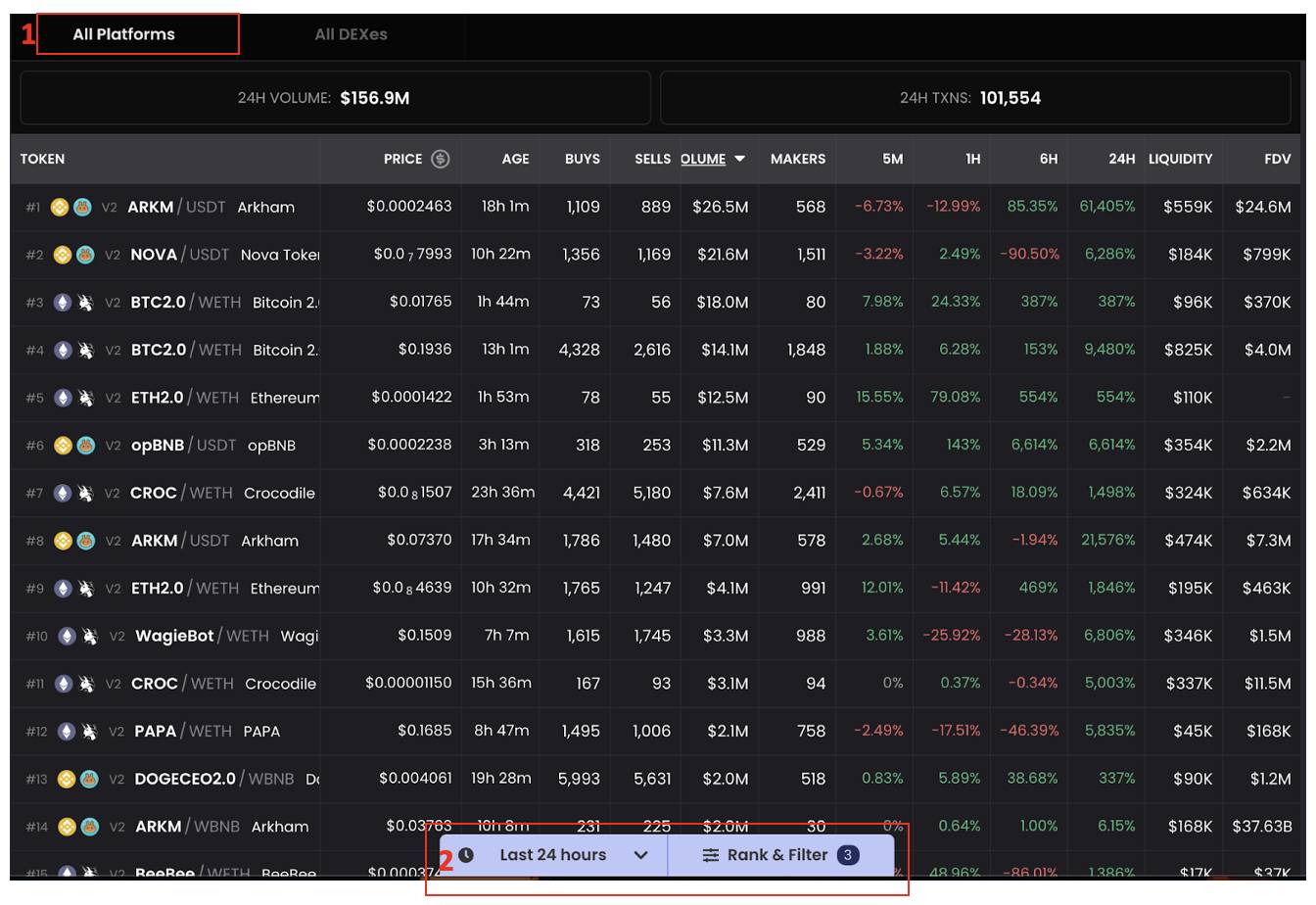Click the BNB chain icon in row #6 opBNB
The image size is (1316, 905).
click(x=63, y=446)
